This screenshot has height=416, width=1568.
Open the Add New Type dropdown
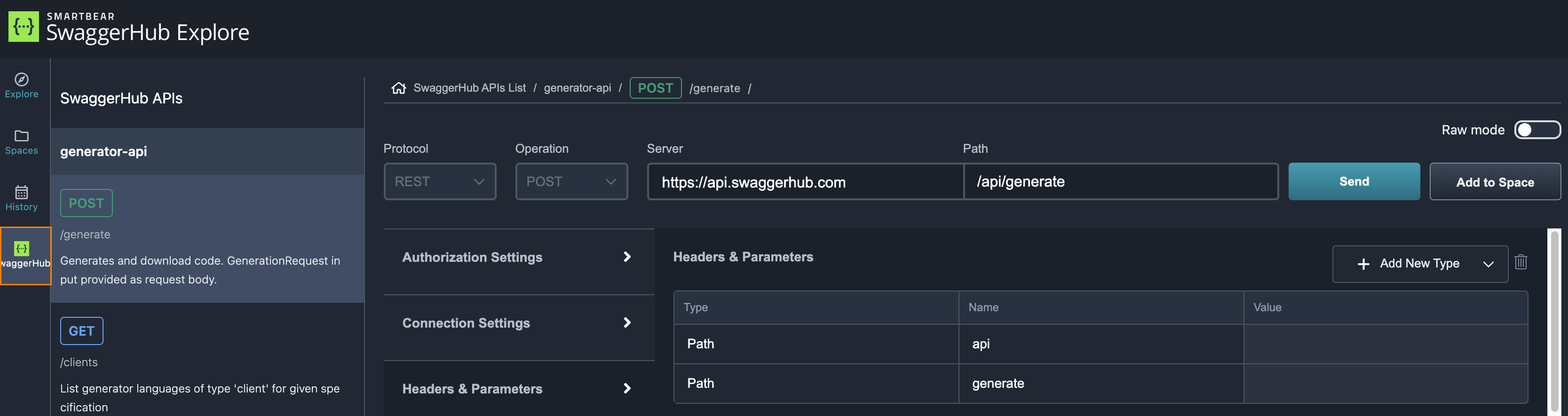pyautogui.click(x=1420, y=264)
